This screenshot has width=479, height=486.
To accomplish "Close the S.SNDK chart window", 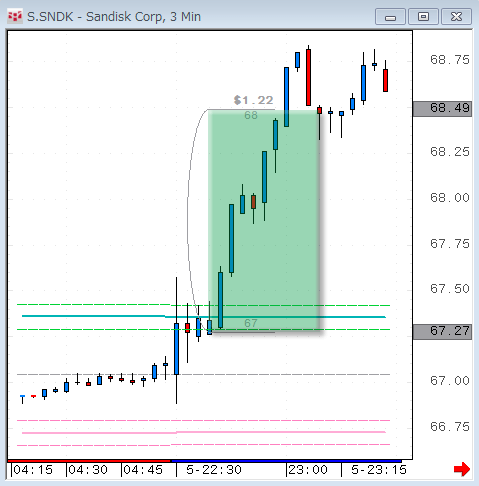I will (456, 17).
